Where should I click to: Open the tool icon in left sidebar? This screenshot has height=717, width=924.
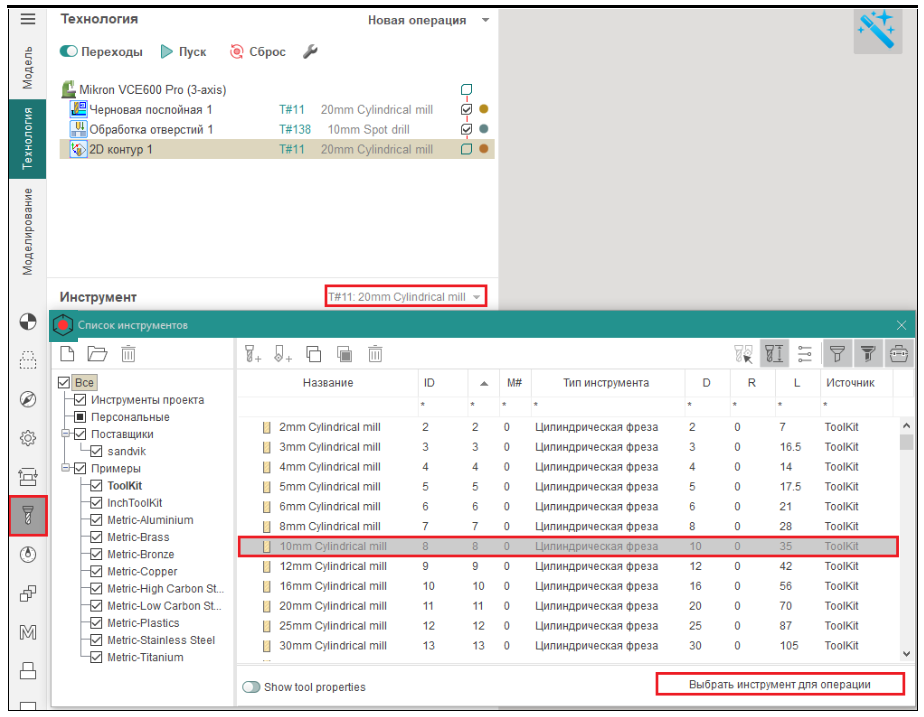(x=28, y=513)
